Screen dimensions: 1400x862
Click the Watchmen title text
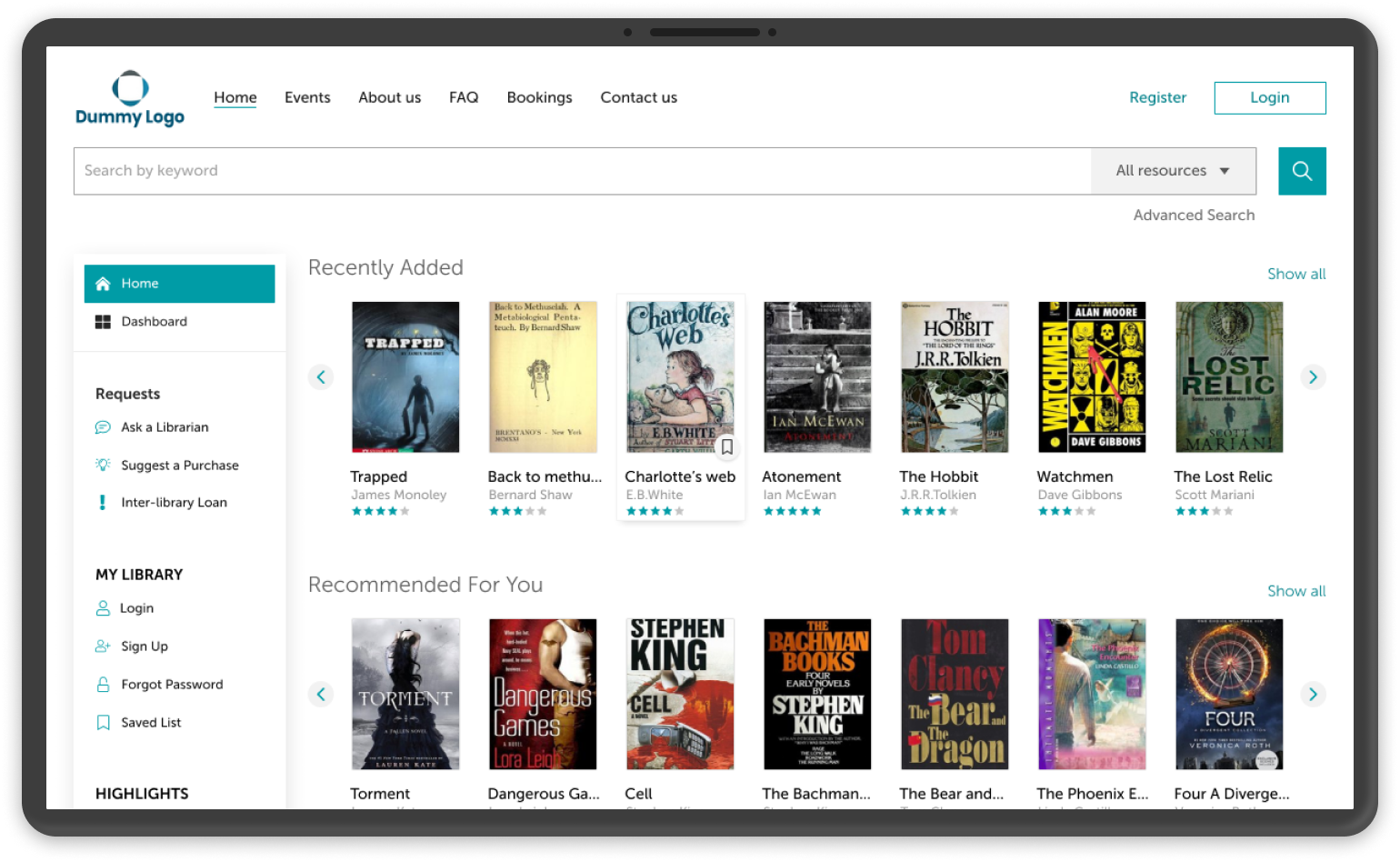[x=1075, y=476]
